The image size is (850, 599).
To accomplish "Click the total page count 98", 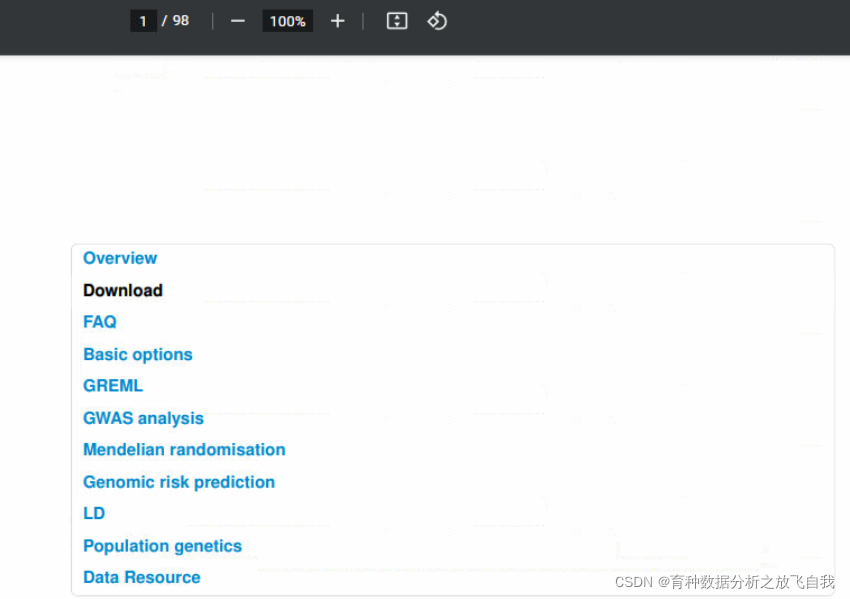I will pyautogui.click(x=181, y=21).
